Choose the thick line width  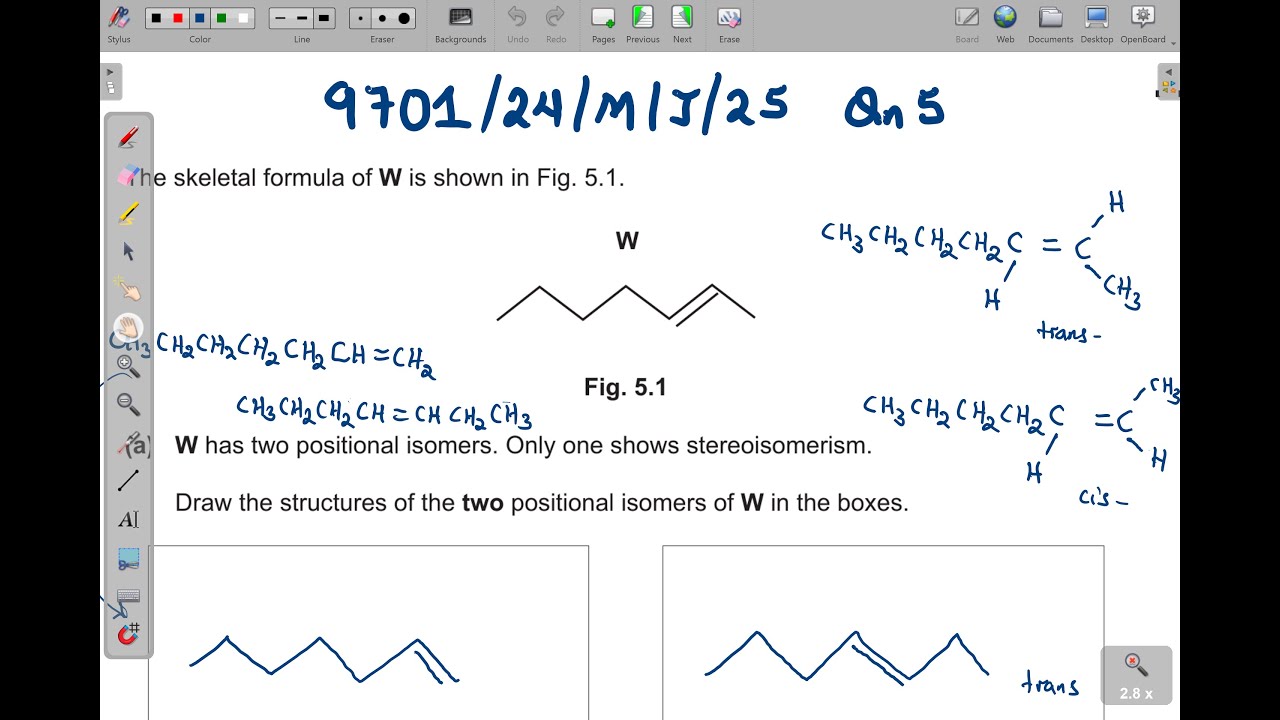tap(324, 18)
